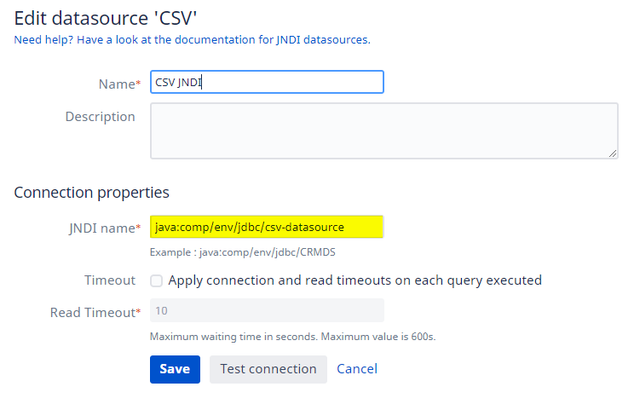Click the 'Read Timeout*' field label
640x416 pixels.
(95, 312)
